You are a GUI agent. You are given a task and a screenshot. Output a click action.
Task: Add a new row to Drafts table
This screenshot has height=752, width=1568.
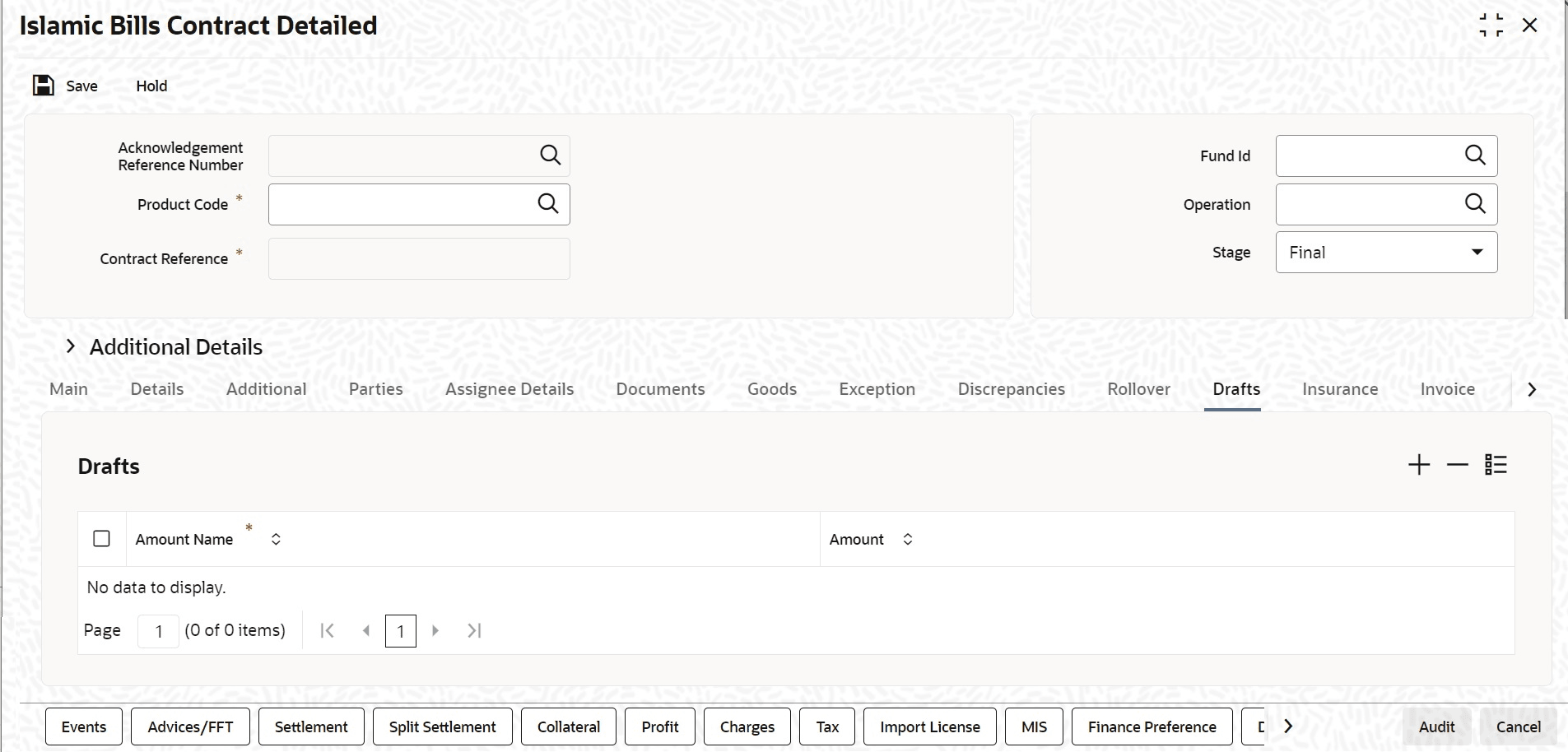[1419, 465]
